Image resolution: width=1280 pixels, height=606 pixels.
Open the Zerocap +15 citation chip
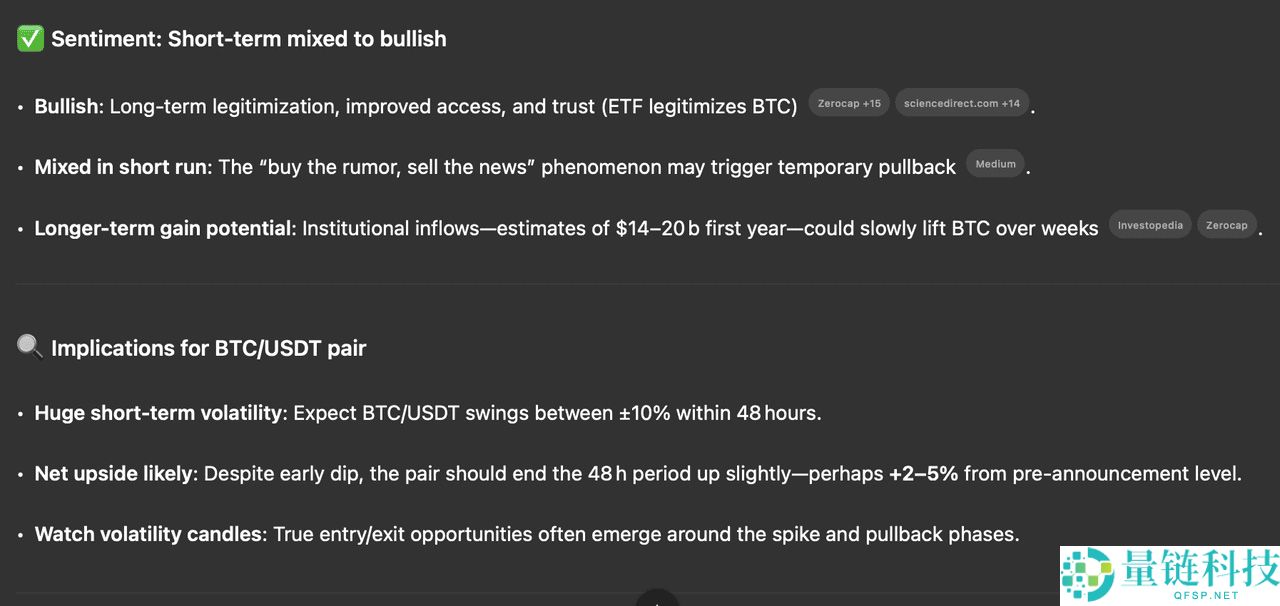[849, 103]
